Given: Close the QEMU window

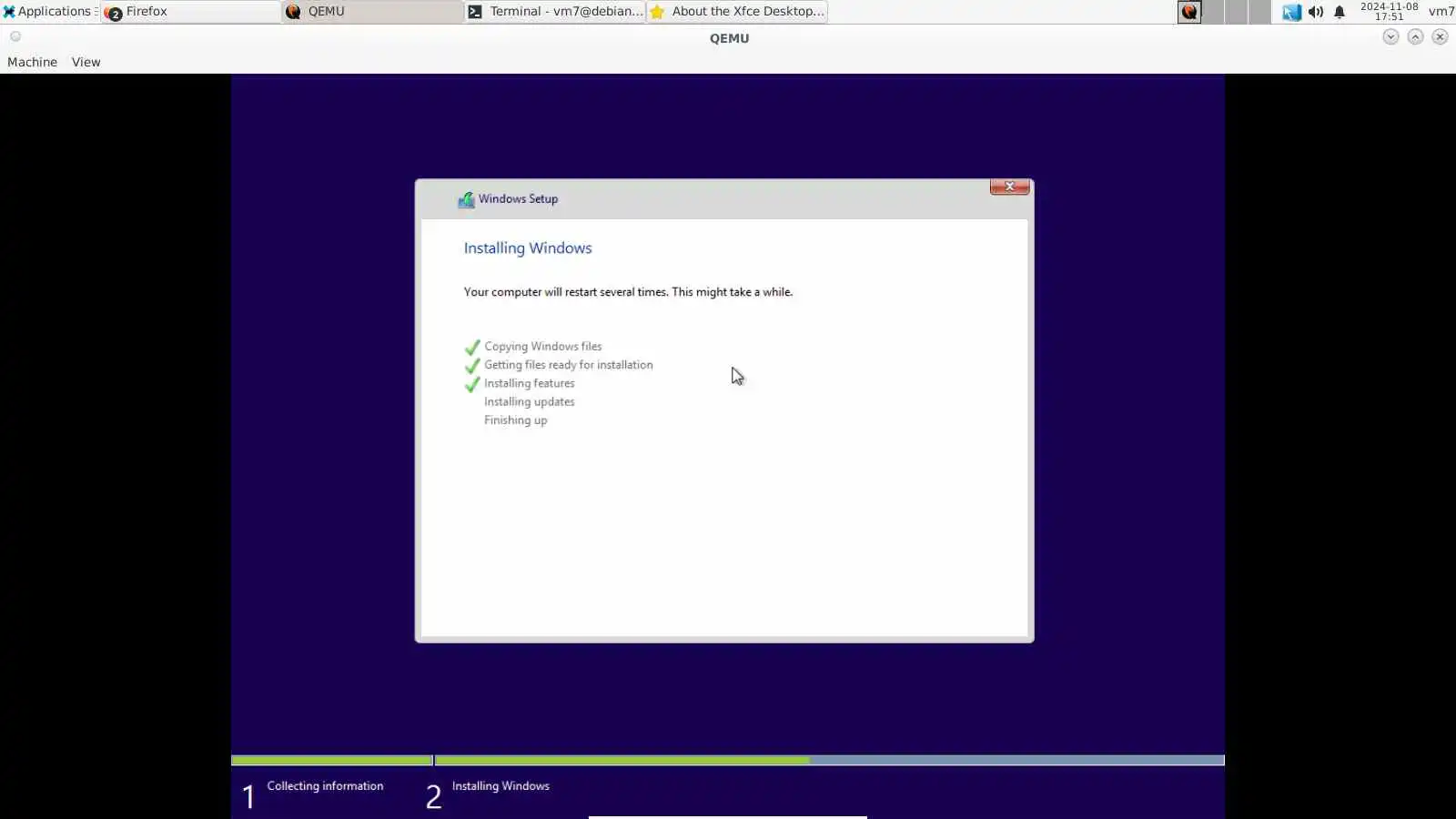Looking at the screenshot, I should (1440, 37).
